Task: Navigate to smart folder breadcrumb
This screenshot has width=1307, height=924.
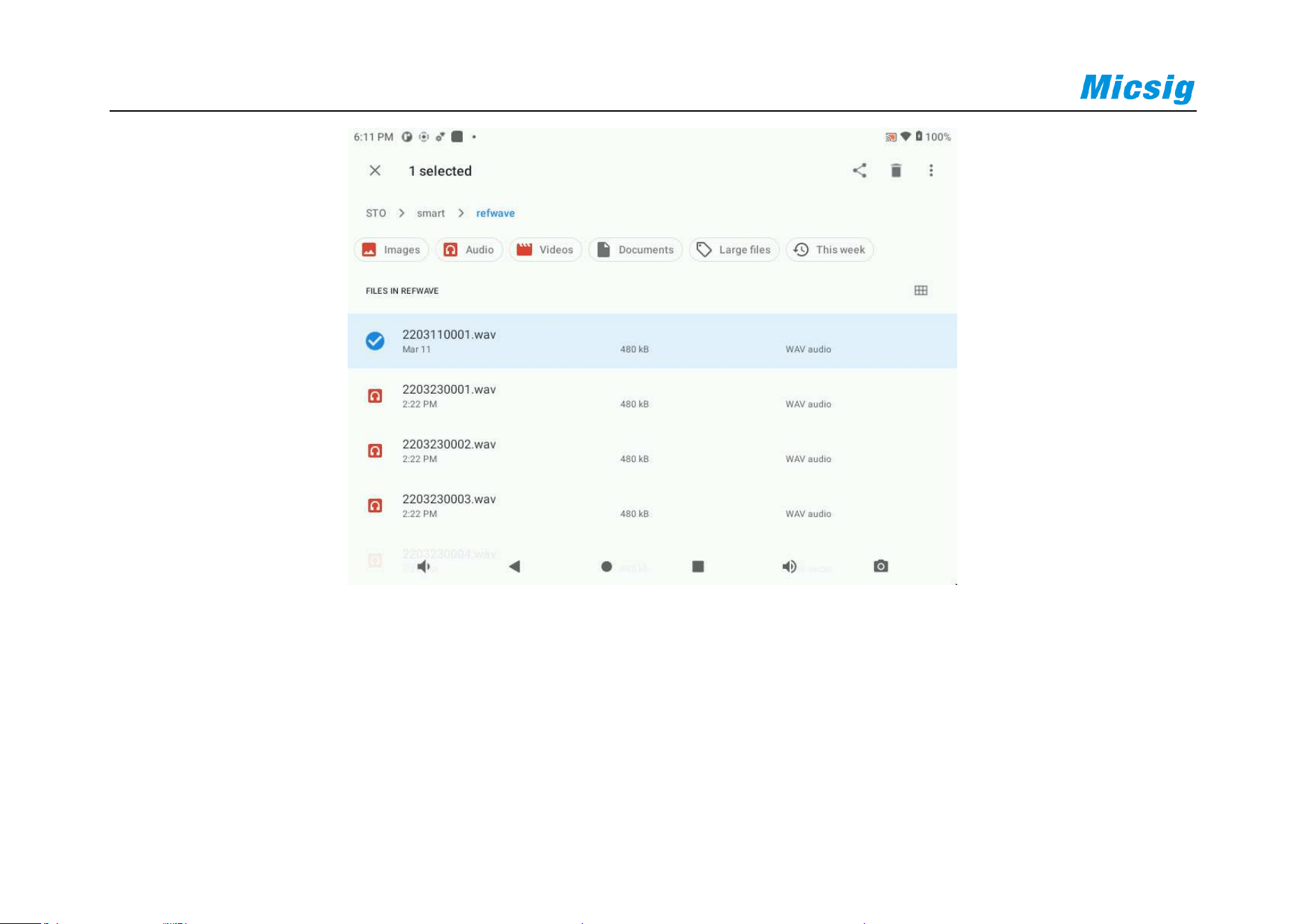Action: click(431, 213)
